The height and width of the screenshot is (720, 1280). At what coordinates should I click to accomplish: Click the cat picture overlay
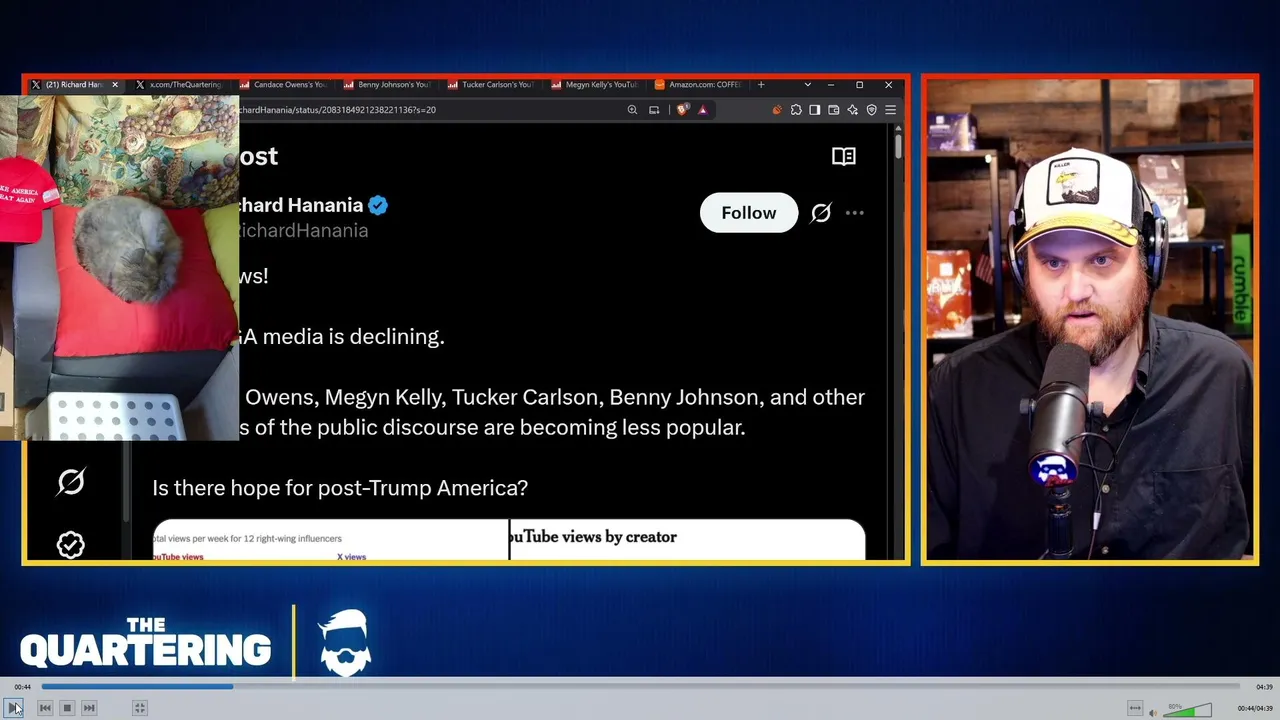[x=120, y=267]
